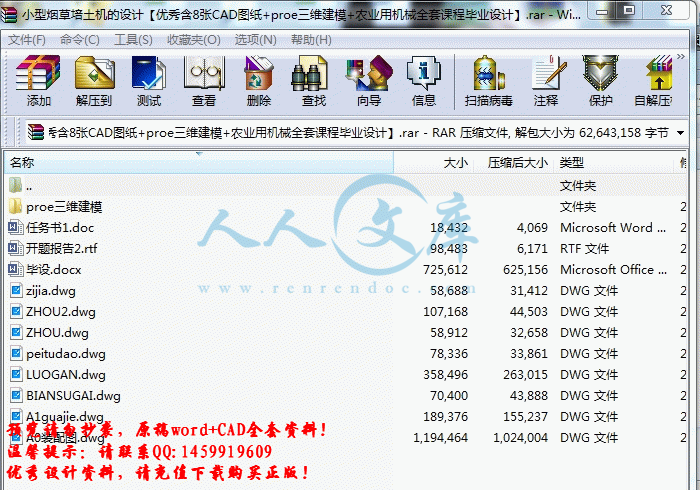Click the DWG icon beside ZHOU2.dwg
This screenshot has width=700, height=490.
(x=16, y=311)
